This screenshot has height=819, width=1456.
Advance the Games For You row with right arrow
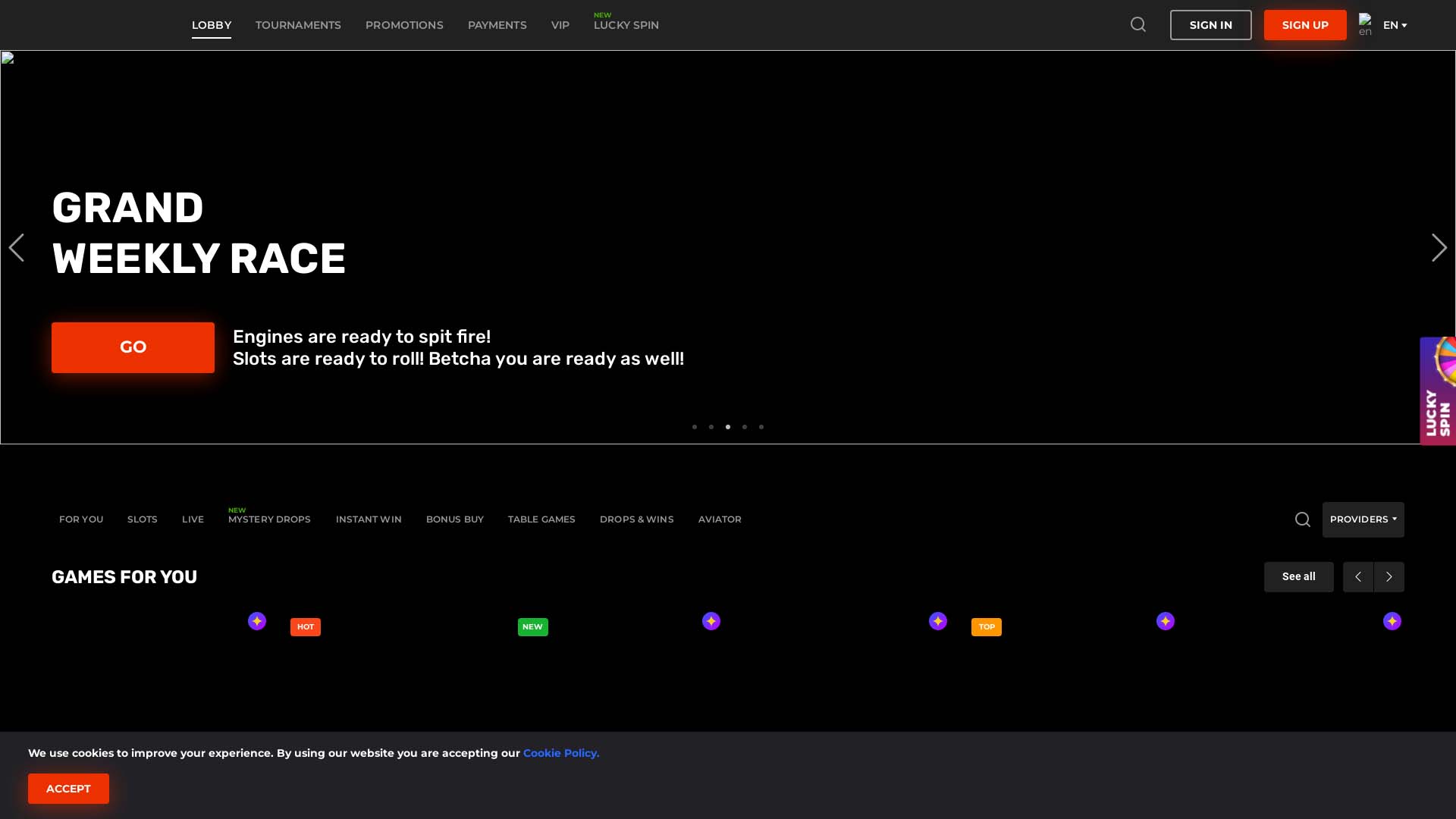coord(1389,576)
